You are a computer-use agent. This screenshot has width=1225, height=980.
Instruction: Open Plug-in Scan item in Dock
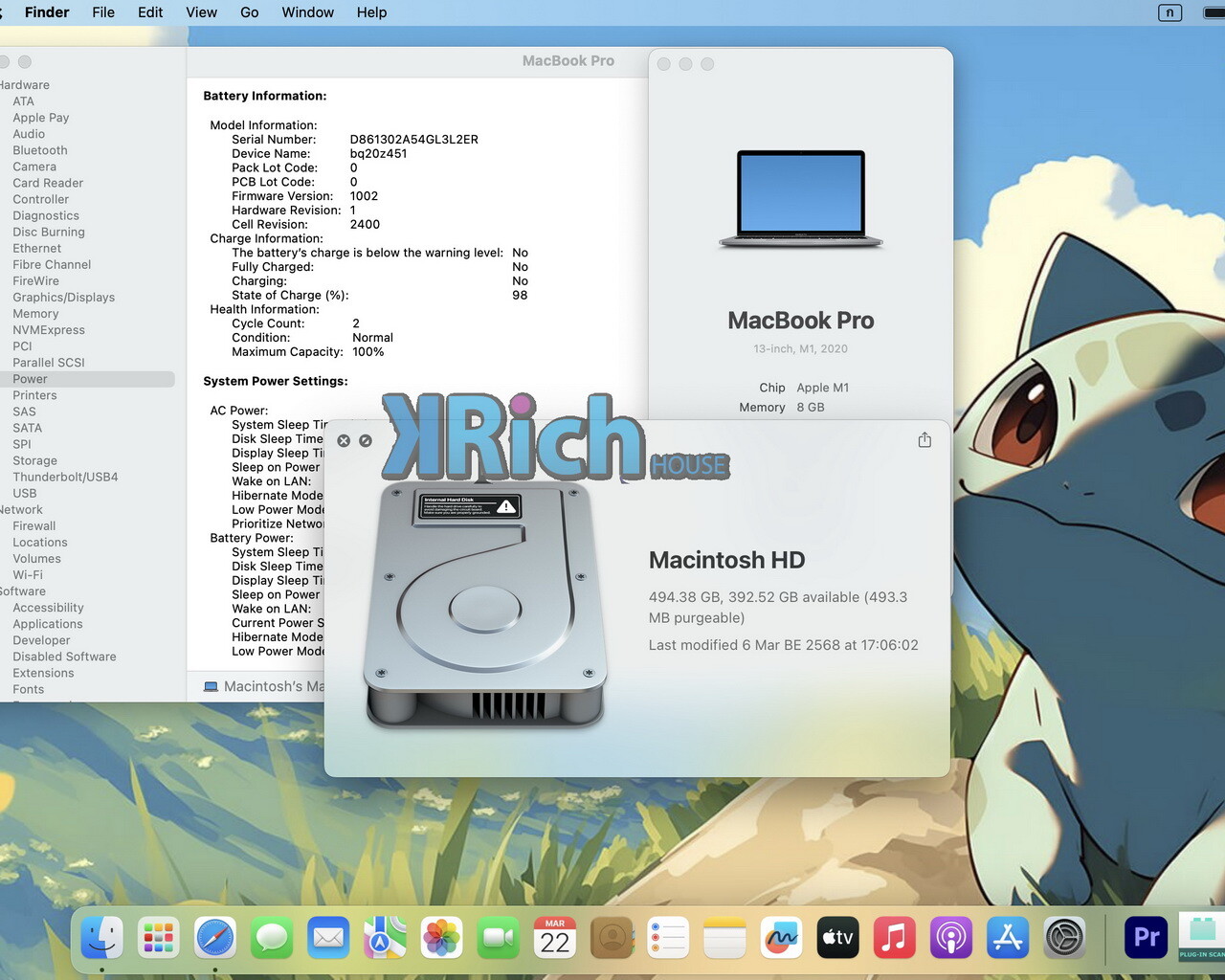pos(1202,938)
